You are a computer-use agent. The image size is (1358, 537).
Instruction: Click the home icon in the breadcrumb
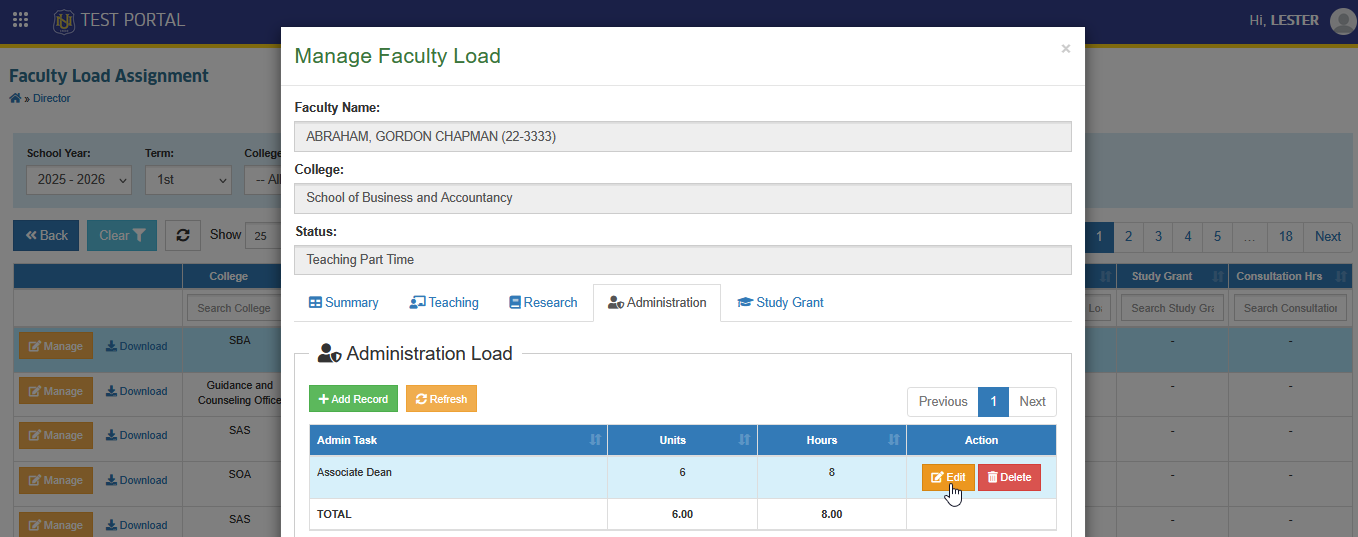click(x=15, y=98)
